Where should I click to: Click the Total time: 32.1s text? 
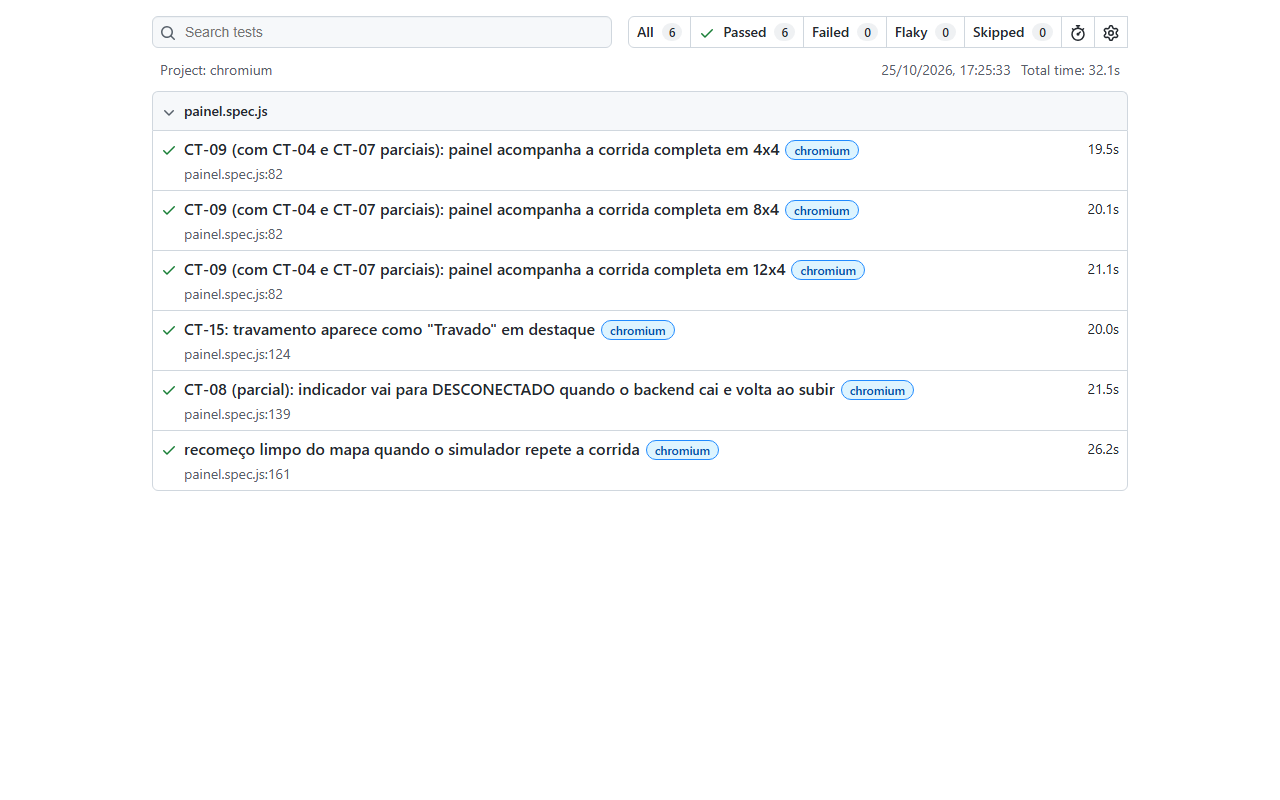pos(1070,71)
